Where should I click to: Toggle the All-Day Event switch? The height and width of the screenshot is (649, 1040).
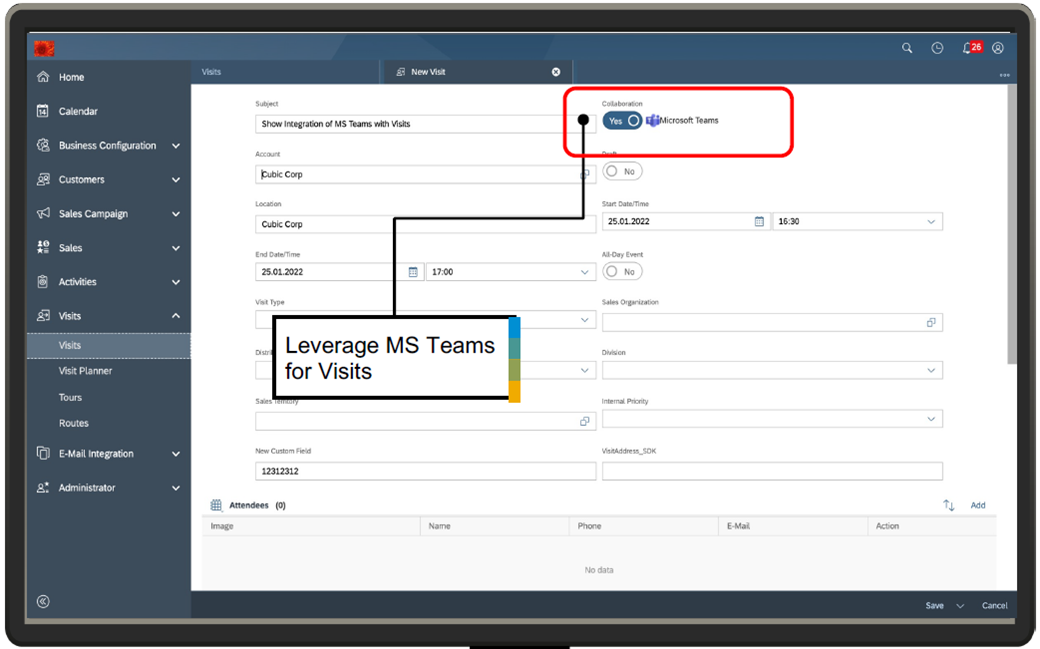coord(622,271)
